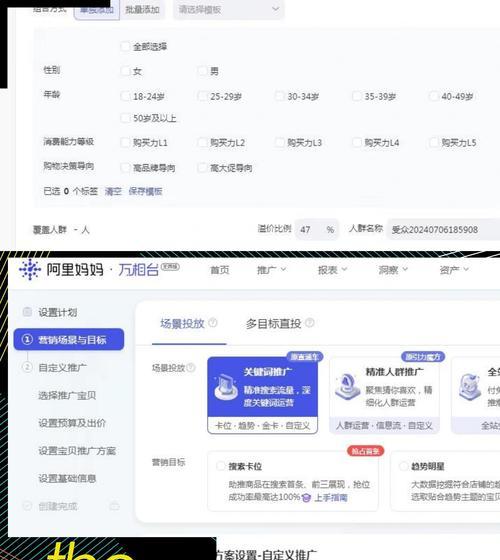Switch to the 场景投放 tab
This screenshot has width=500, height=560.
pos(182,324)
